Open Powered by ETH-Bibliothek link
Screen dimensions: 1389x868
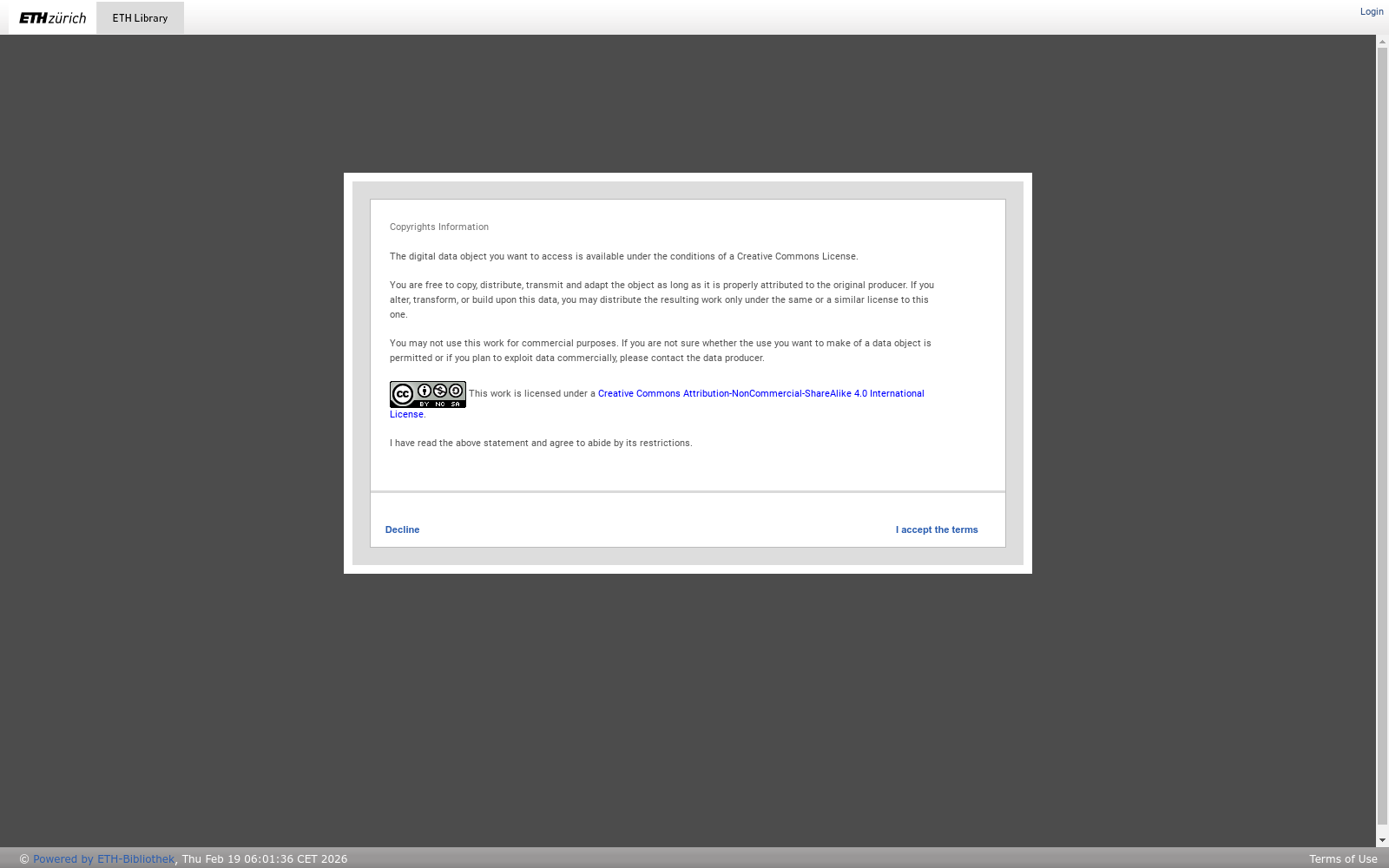coord(104,859)
